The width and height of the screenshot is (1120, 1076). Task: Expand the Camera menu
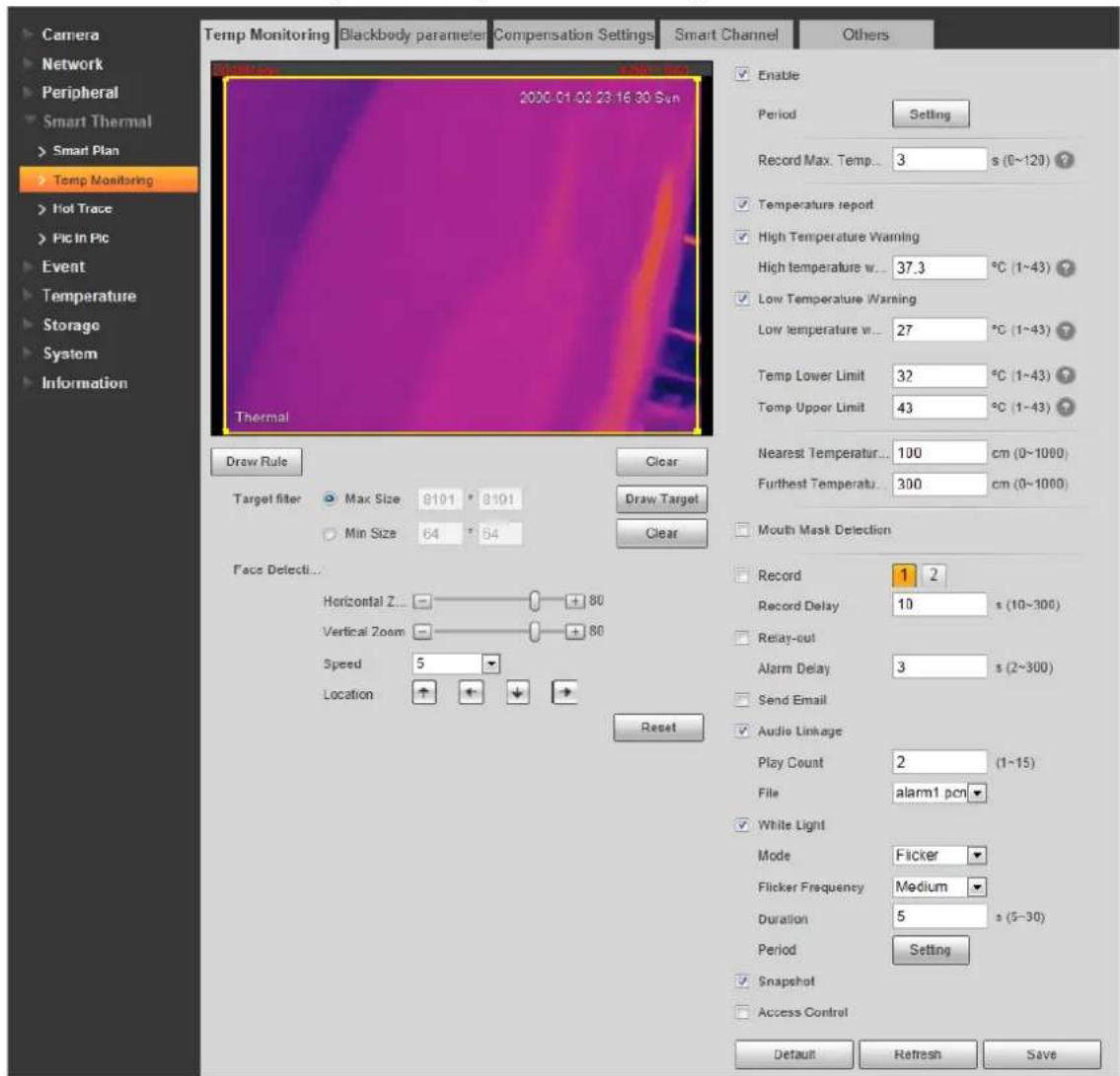70,35
